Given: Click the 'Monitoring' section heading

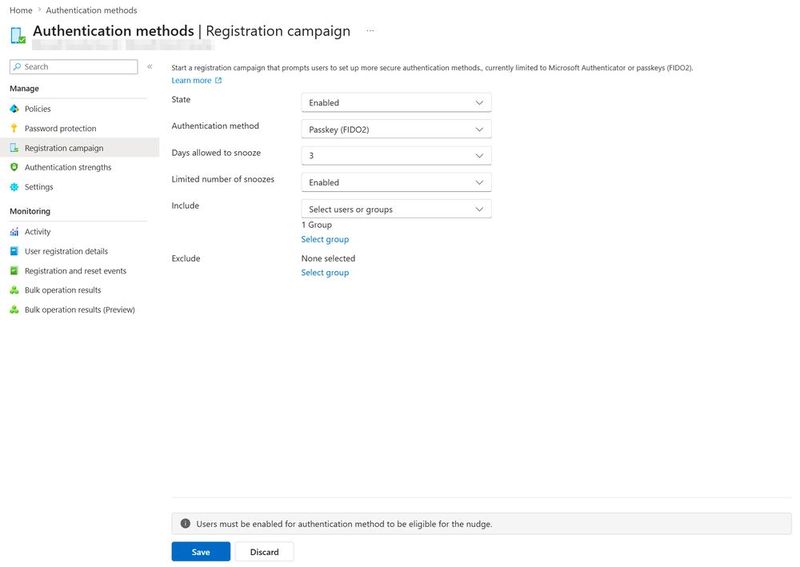Looking at the screenshot, I should click(30, 211).
